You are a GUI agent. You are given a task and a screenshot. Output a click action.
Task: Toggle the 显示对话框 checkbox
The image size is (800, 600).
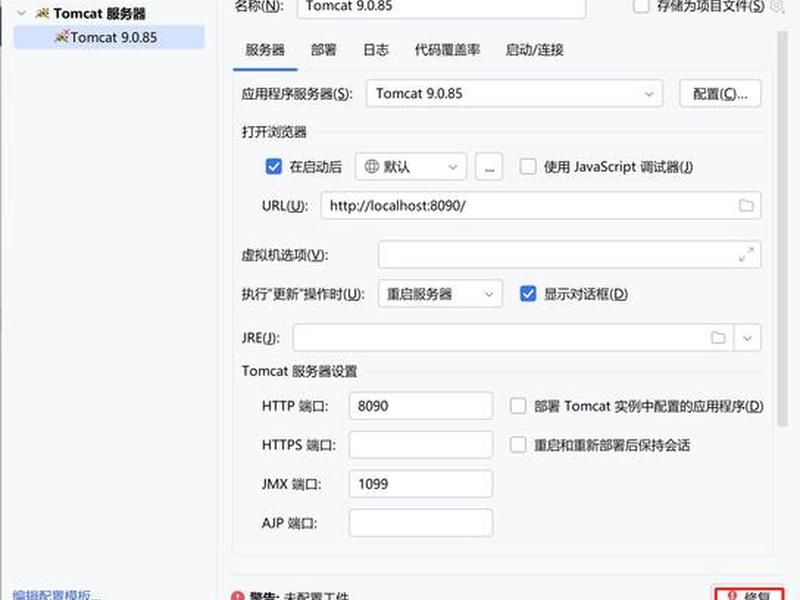click(x=528, y=294)
